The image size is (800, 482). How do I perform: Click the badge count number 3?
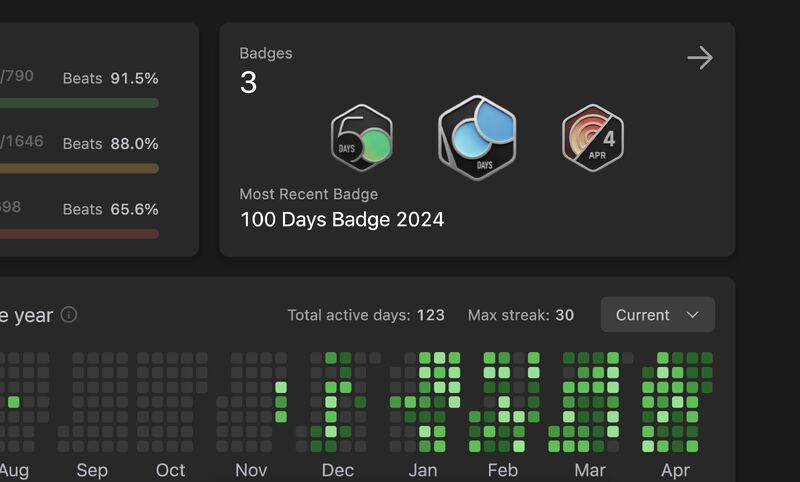[248, 82]
